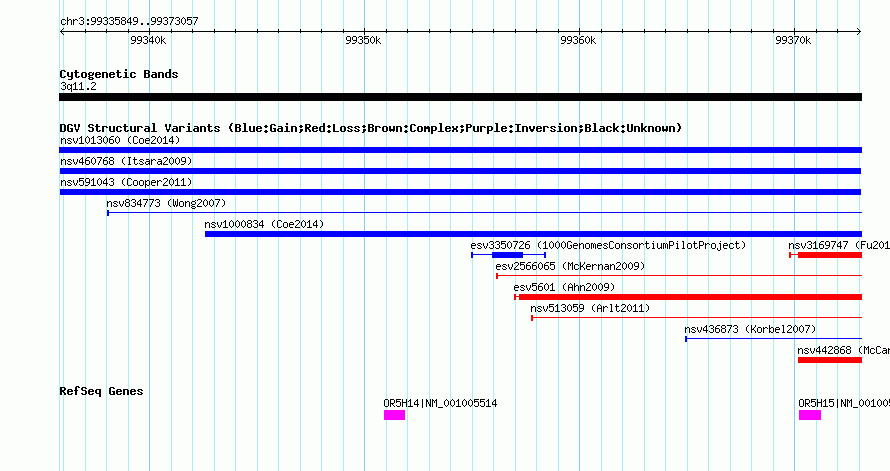Click the OR5H15 magenta gene box

click(810, 415)
